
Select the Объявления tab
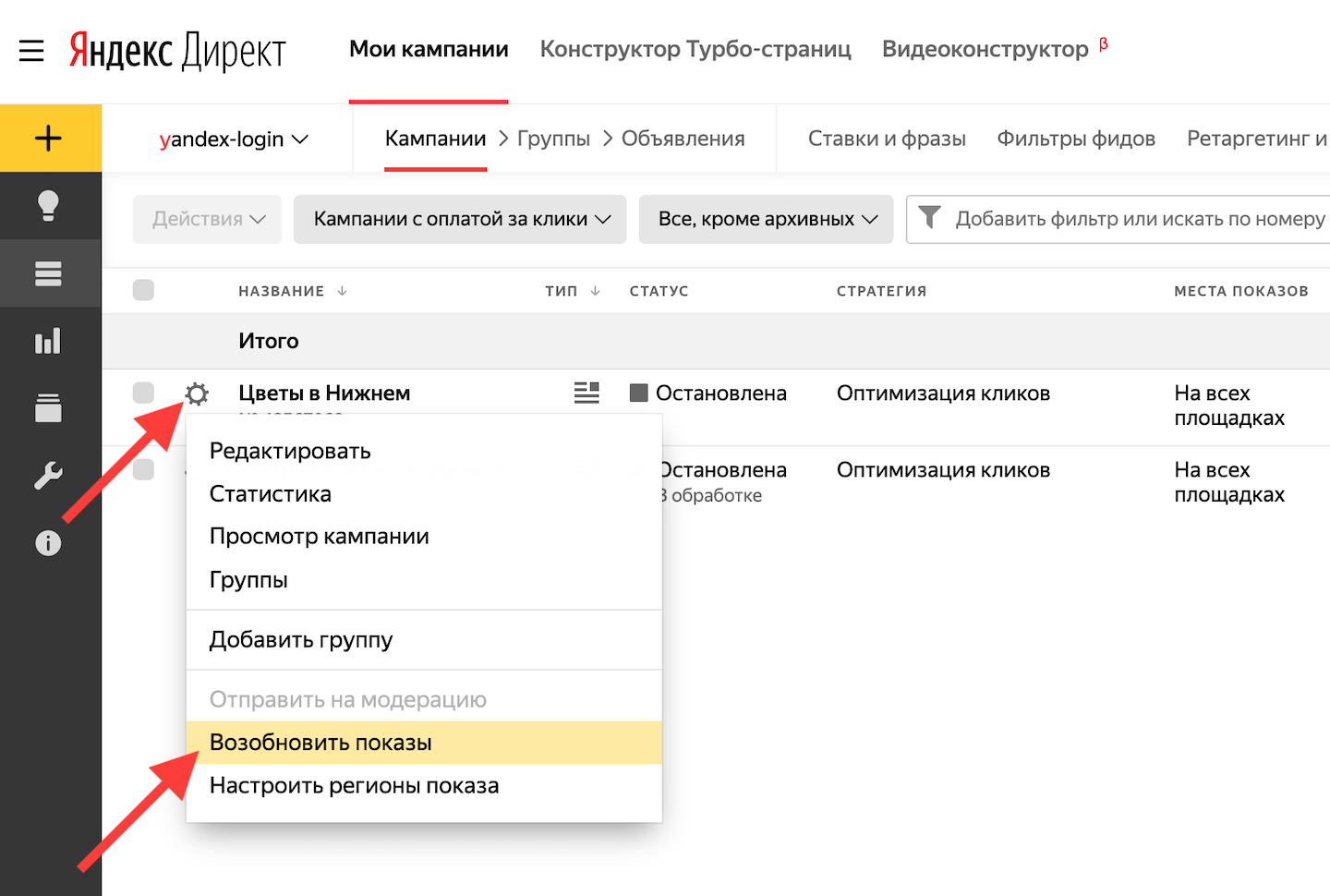683,139
